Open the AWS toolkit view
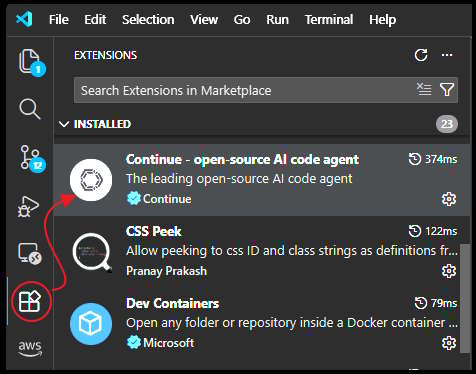This screenshot has height=374, width=476. 30,348
